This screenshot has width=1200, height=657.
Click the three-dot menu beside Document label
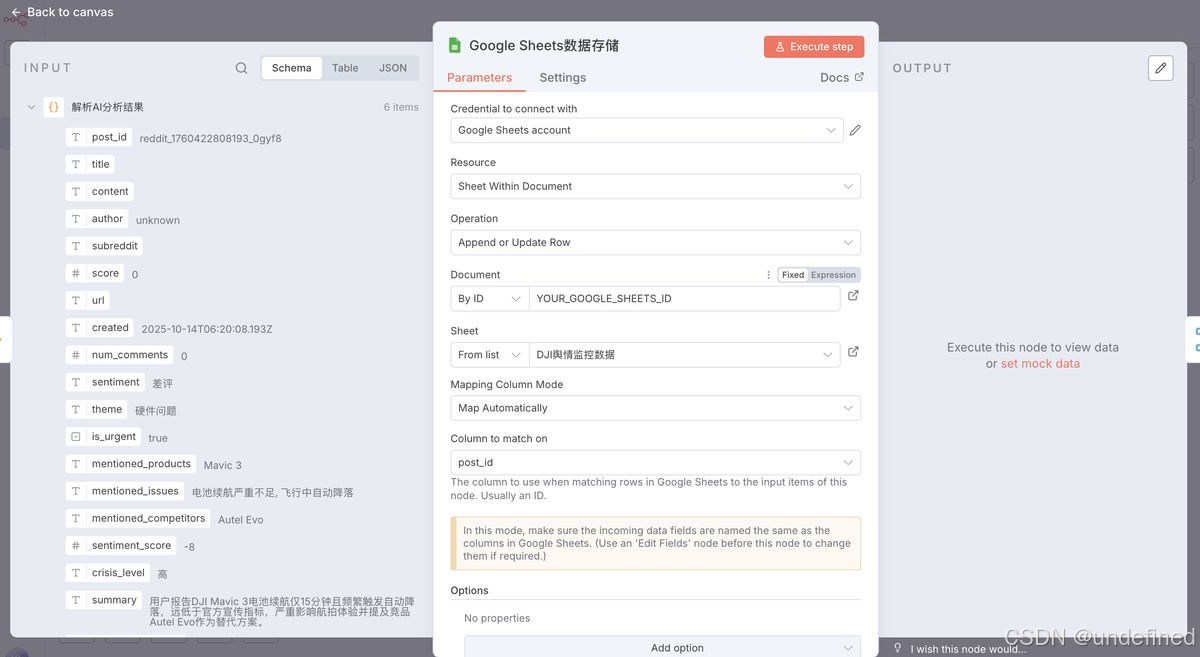pos(767,273)
